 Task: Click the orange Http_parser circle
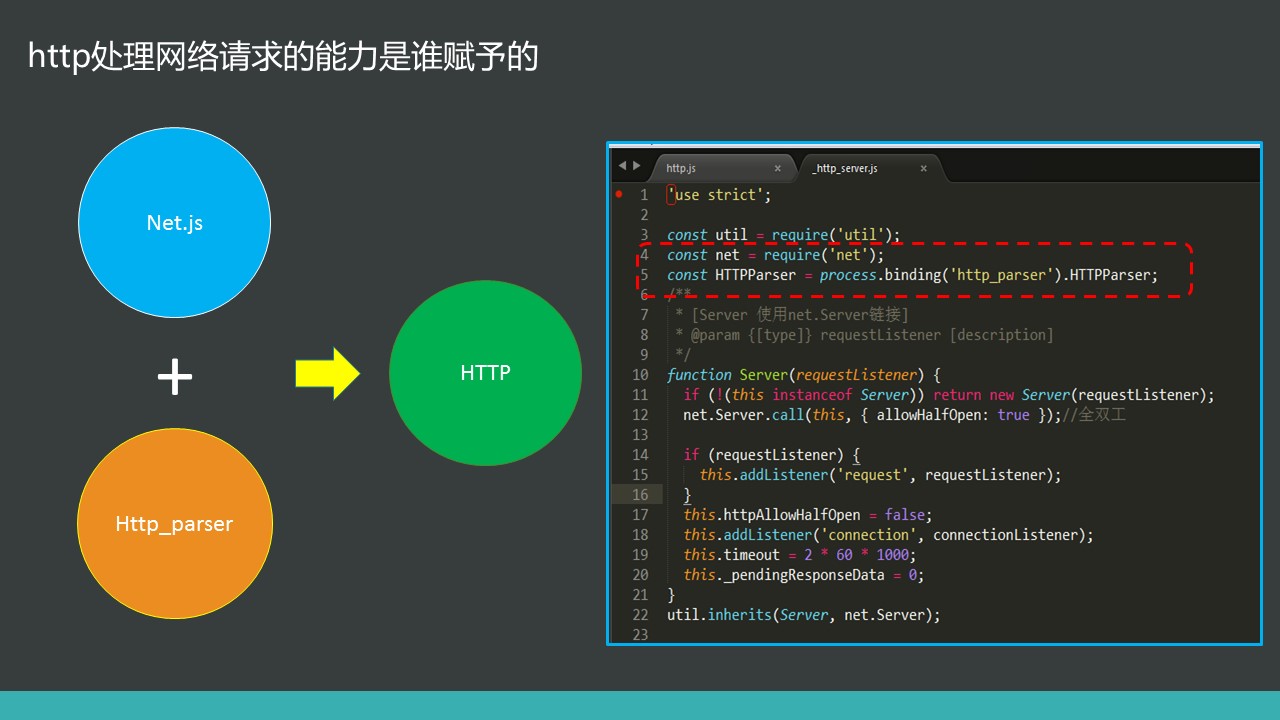click(x=174, y=523)
